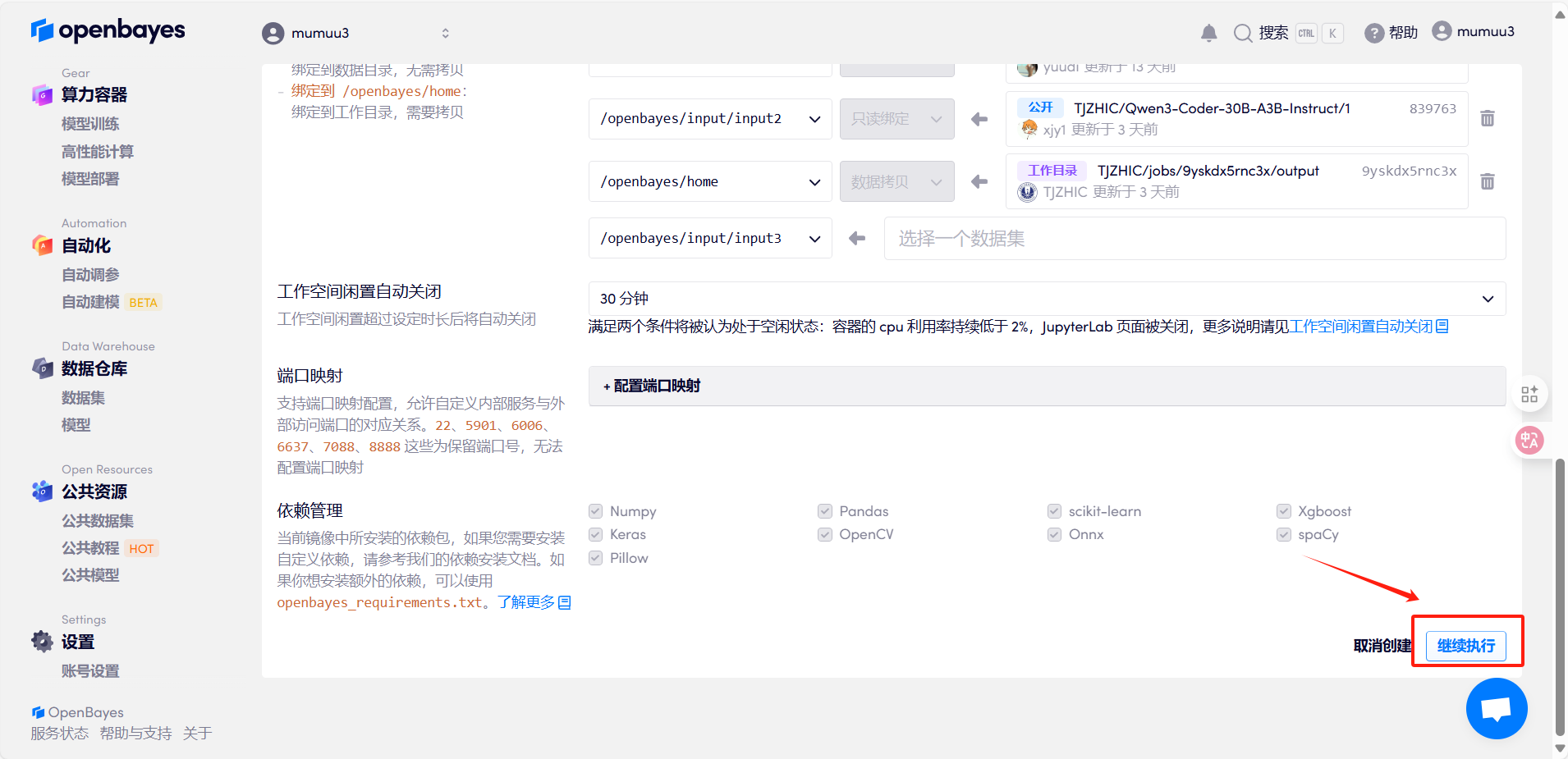This screenshot has height=759, width=1568.
Task: Open the 算力容器 section in sidebar
Action: point(93,94)
